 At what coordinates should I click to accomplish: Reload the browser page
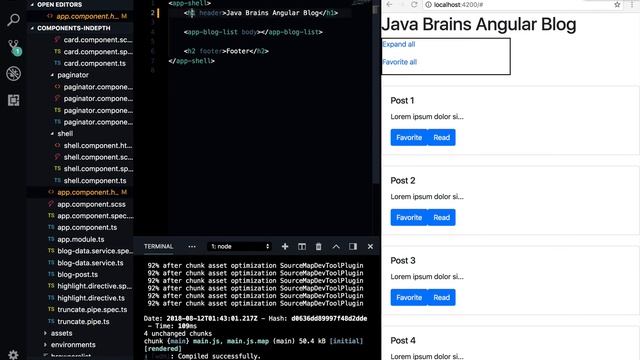point(414,4)
